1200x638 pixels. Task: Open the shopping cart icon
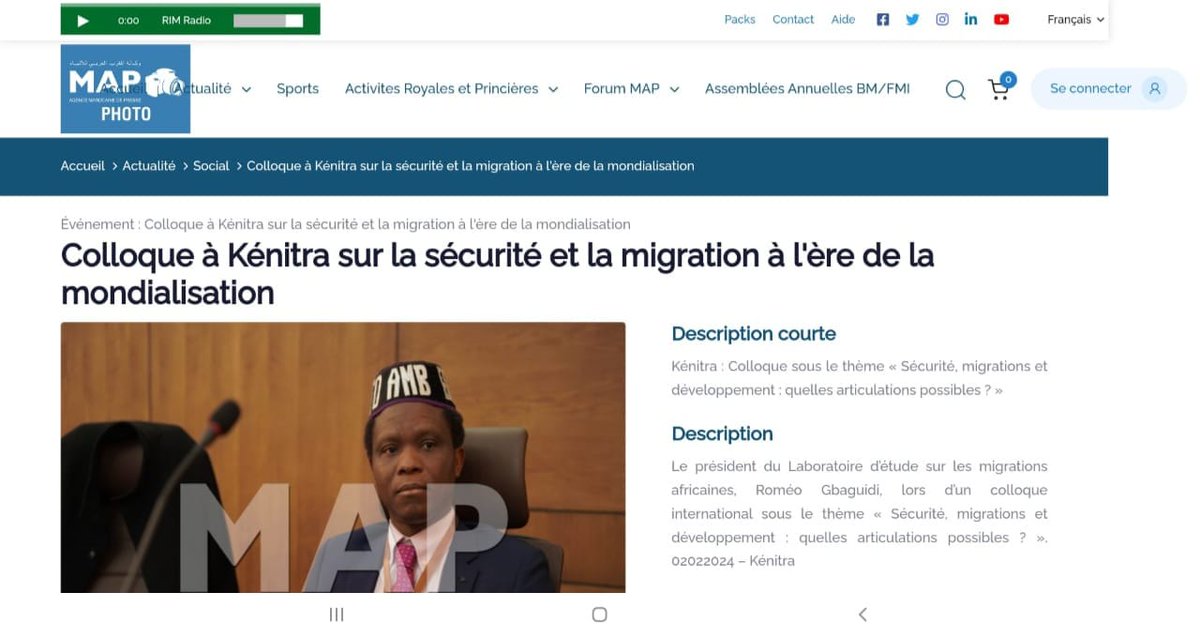pyautogui.click(x=997, y=90)
